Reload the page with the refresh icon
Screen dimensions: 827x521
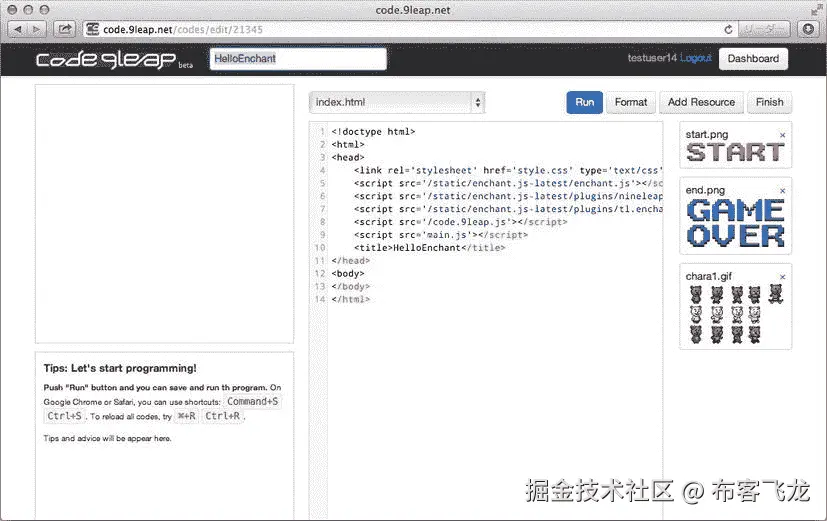(728, 30)
